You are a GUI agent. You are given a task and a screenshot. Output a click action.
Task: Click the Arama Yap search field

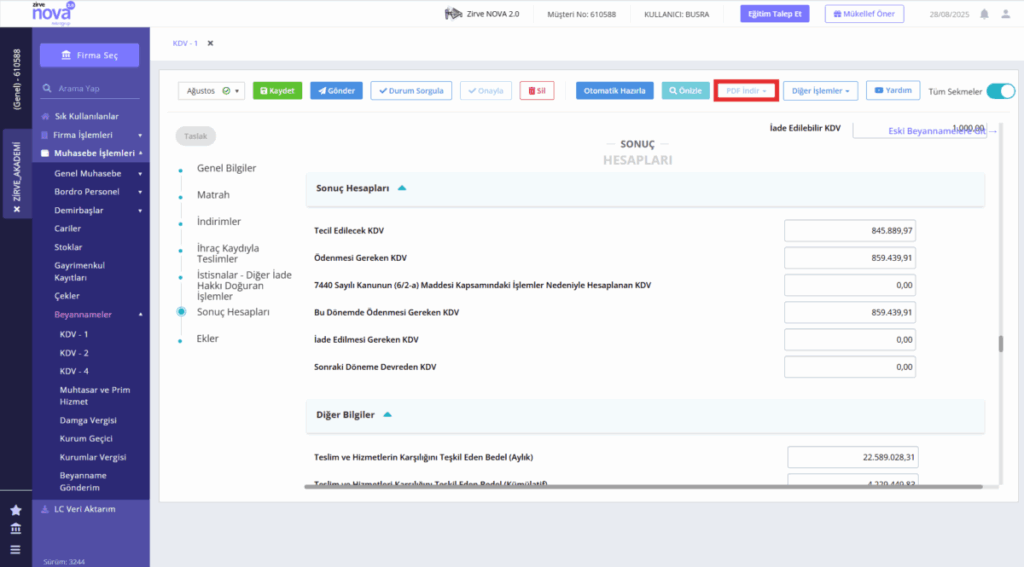(90, 88)
